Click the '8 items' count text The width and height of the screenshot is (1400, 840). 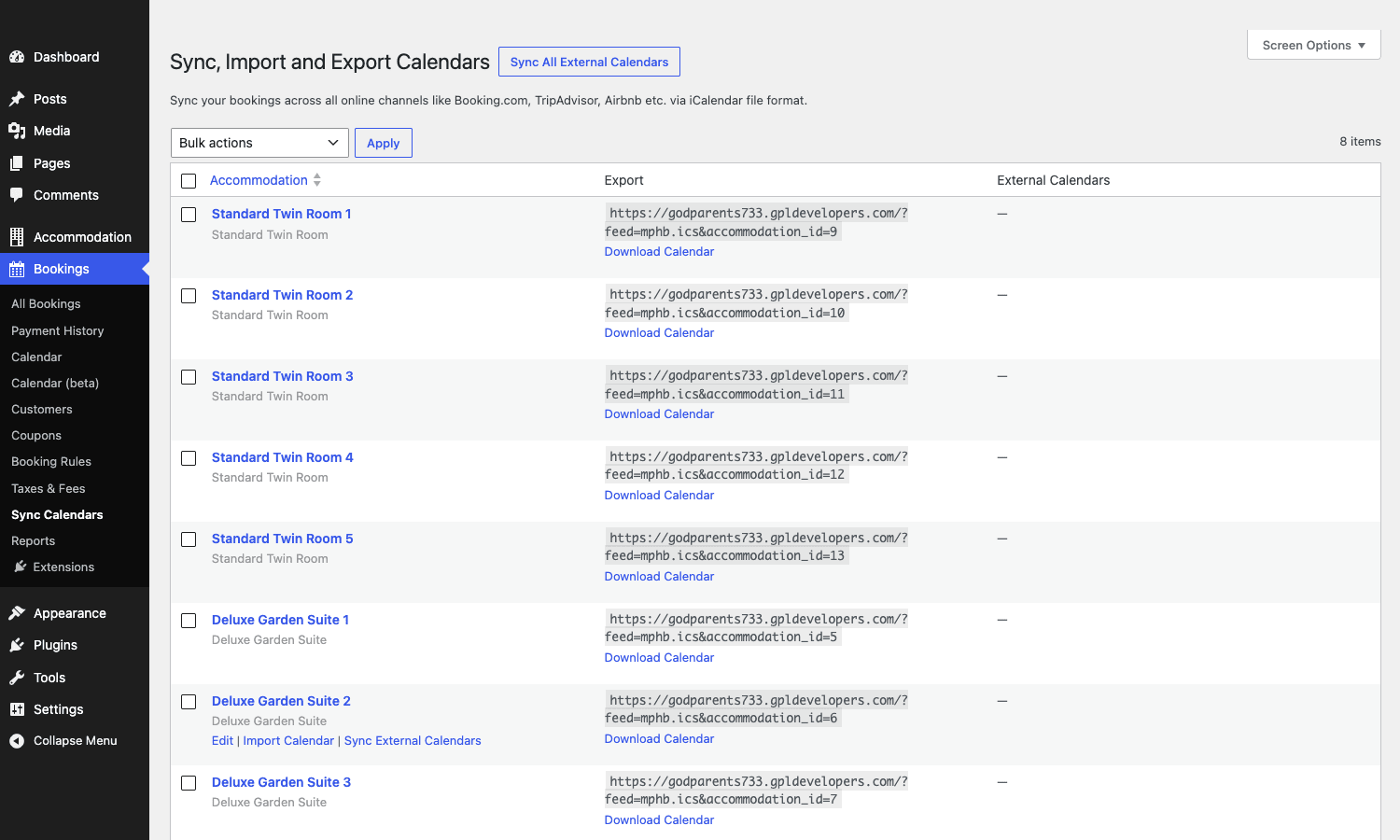pyautogui.click(x=1360, y=142)
